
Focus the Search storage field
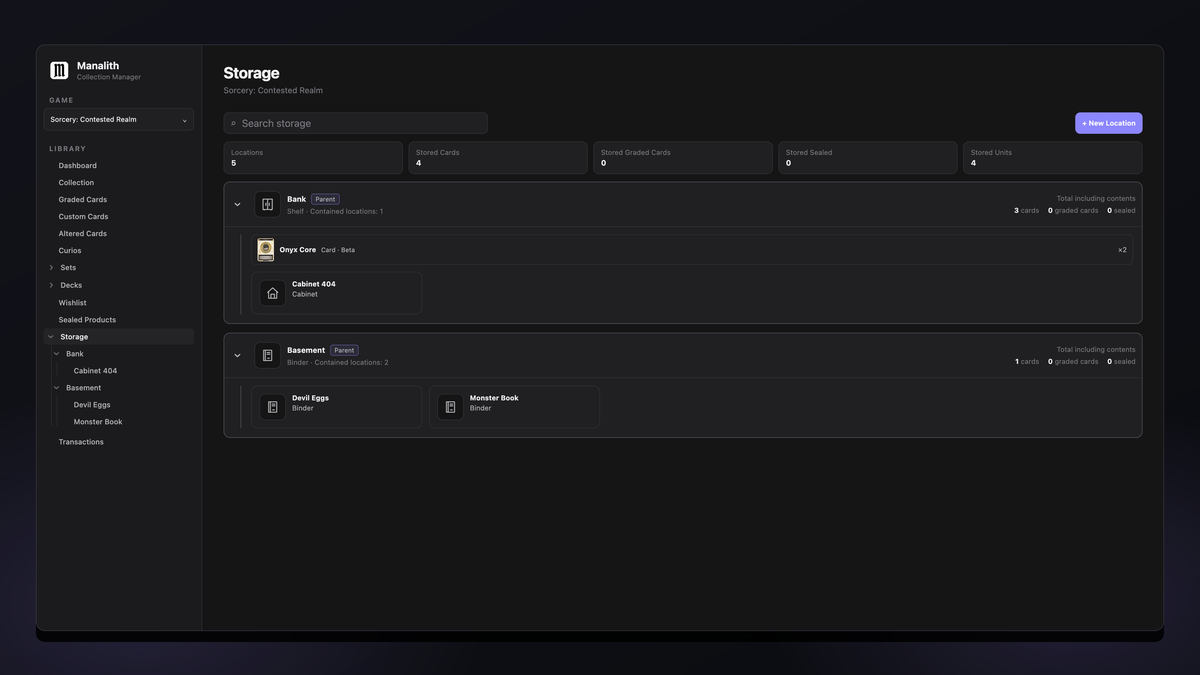point(356,123)
